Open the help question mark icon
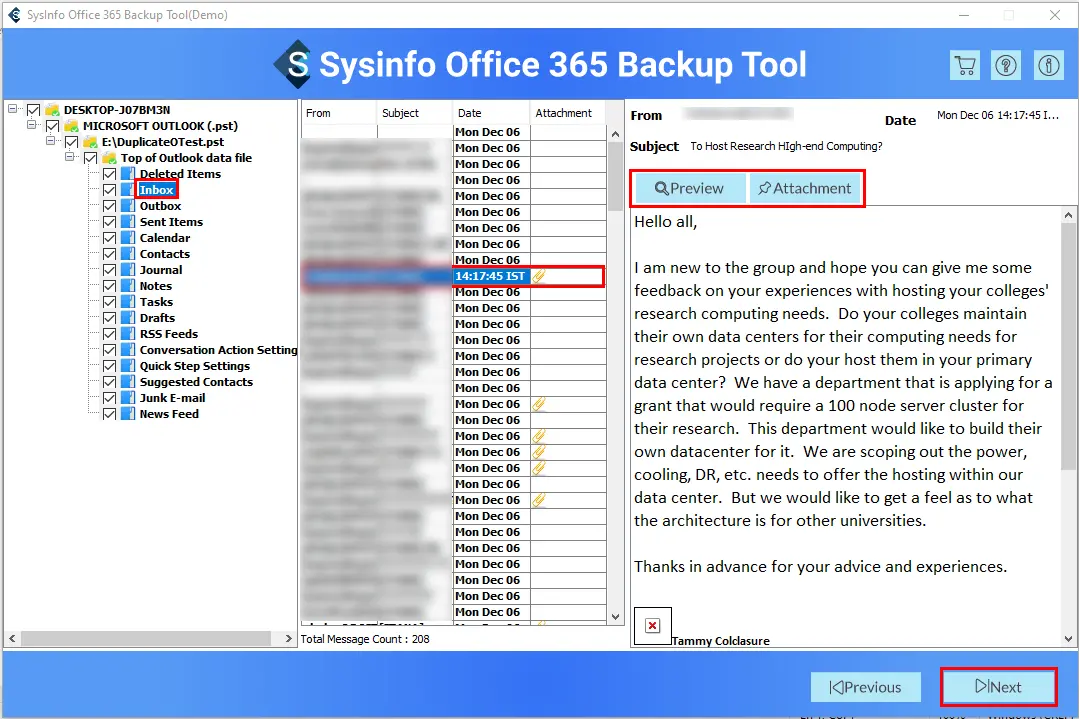Image resolution: width=1079 pixels, height=719 pixels. (x=1006, y=66)
